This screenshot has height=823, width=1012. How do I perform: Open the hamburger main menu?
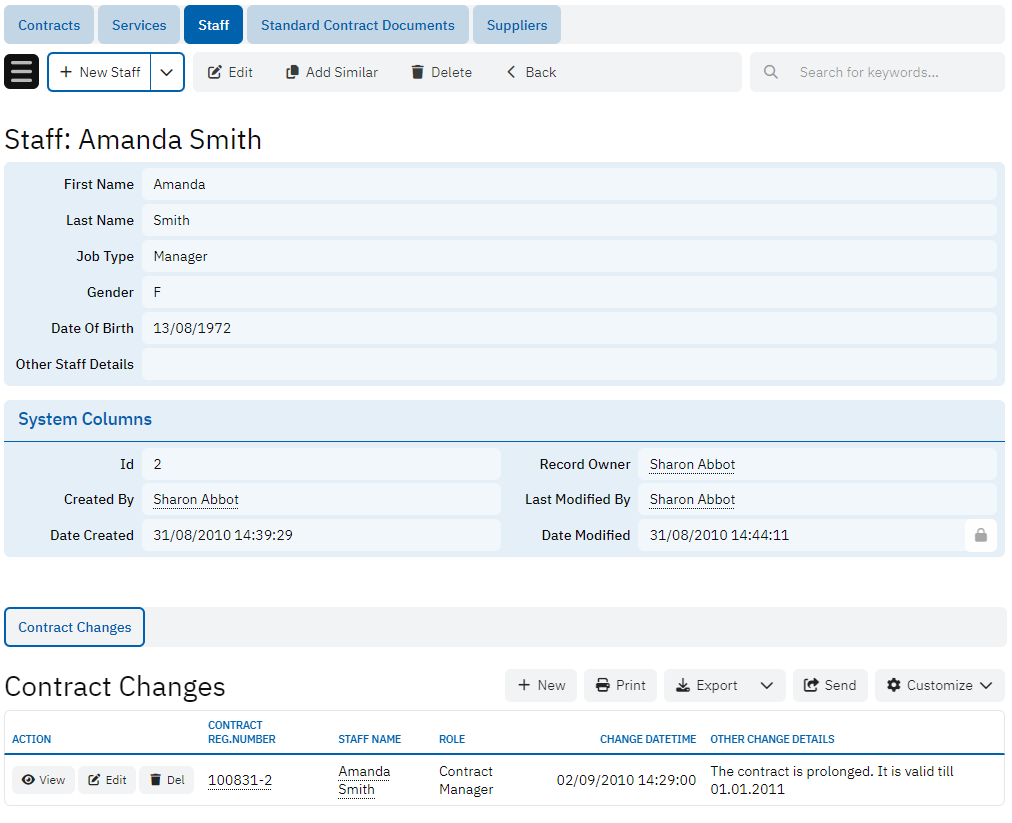tap(21, 72)
